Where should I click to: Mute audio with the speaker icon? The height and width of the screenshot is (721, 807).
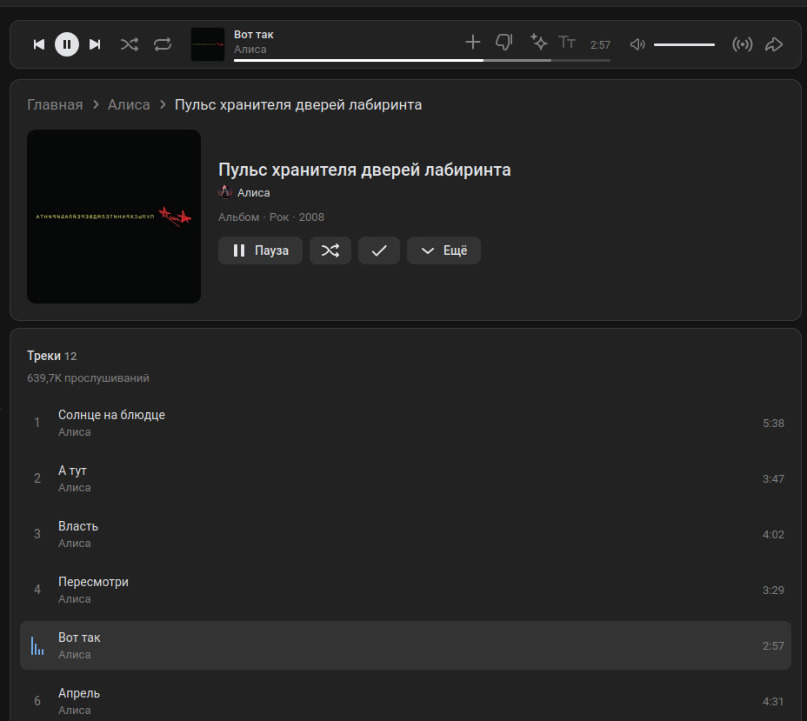pos(637,44)
